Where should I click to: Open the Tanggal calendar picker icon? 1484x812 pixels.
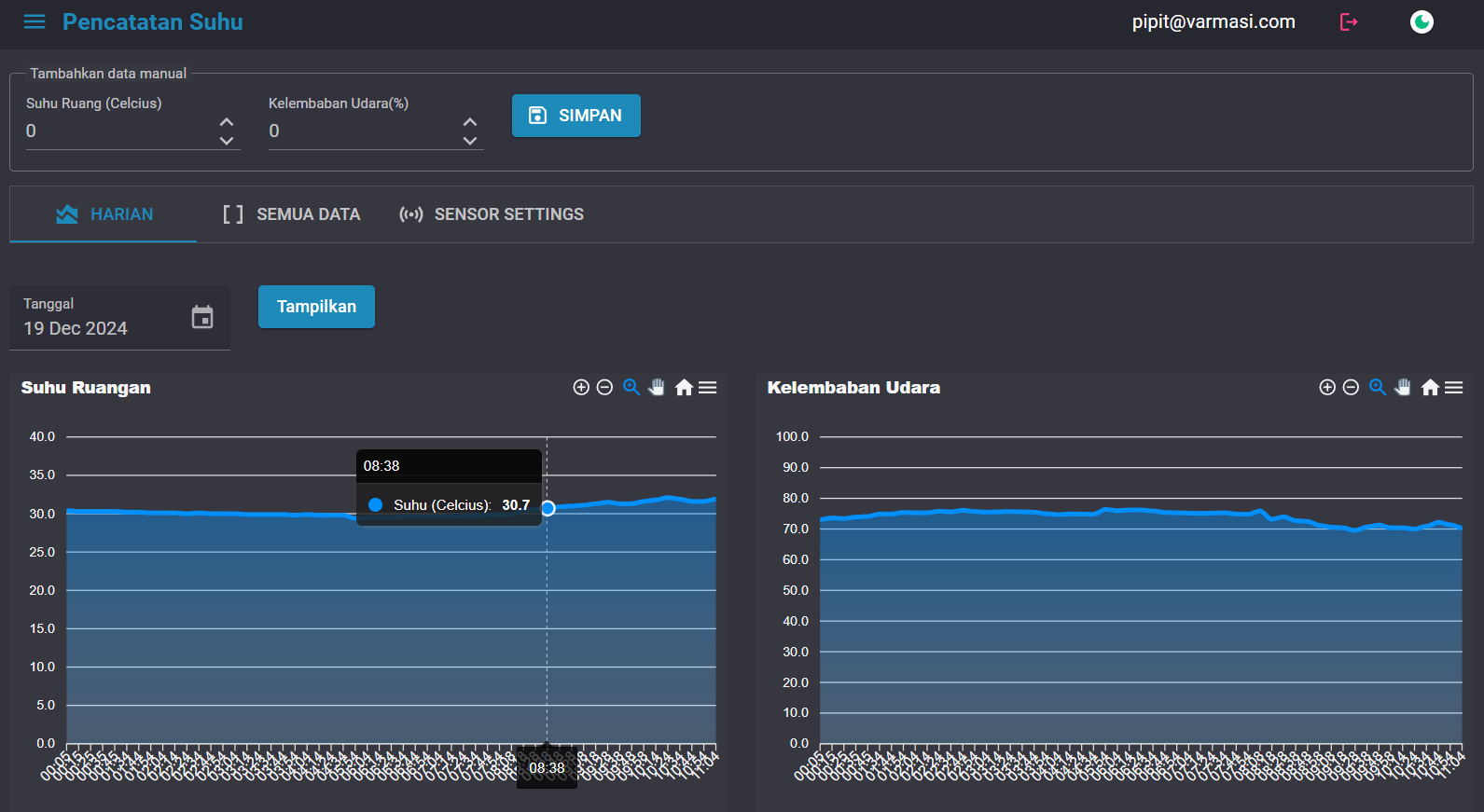[x=202, y=317]
